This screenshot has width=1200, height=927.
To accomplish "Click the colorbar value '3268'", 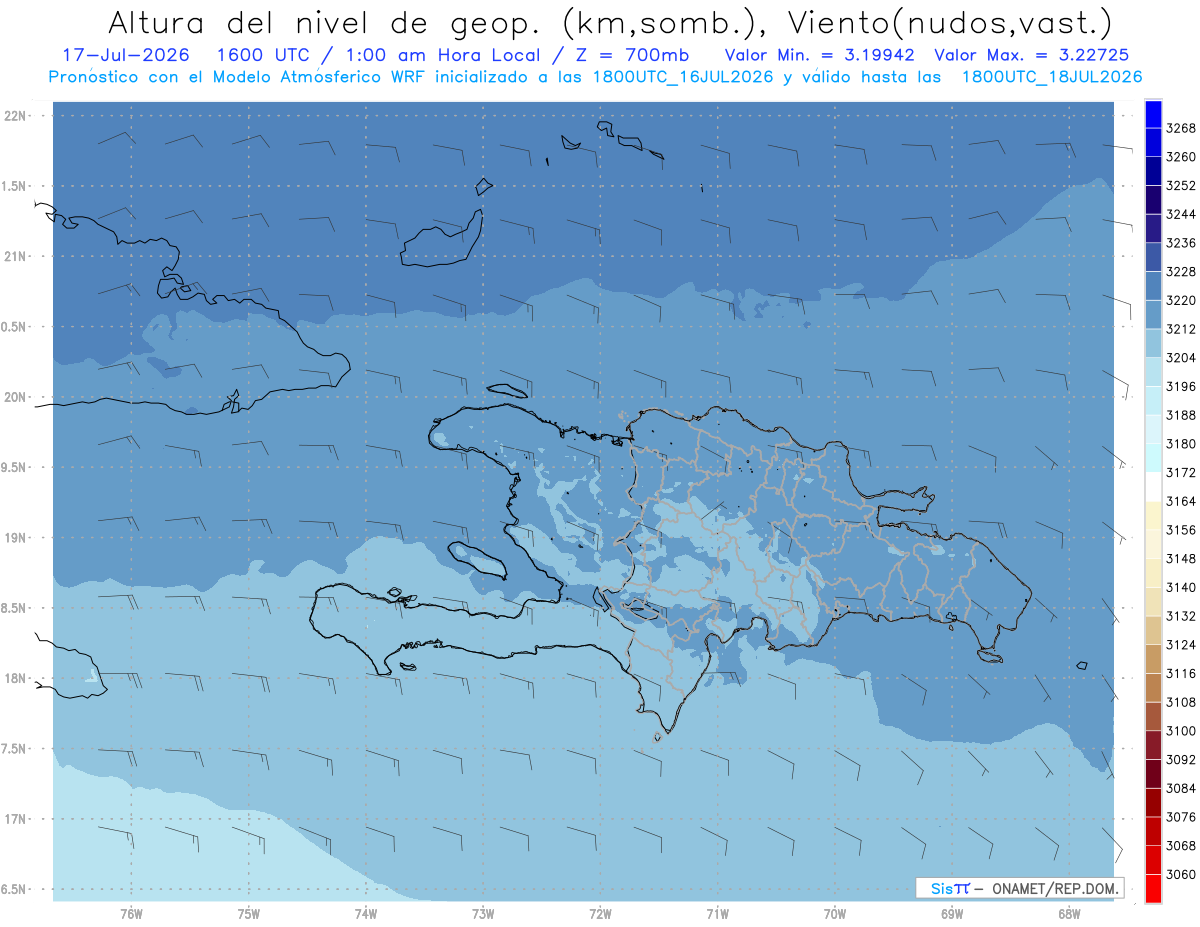I will tap(1180, 128).
